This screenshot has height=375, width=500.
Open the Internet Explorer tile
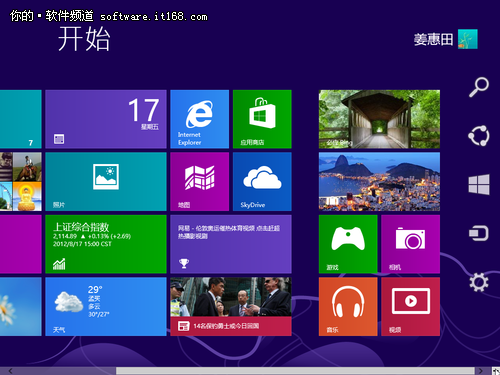pyautogui.click(x=199, y=119)
